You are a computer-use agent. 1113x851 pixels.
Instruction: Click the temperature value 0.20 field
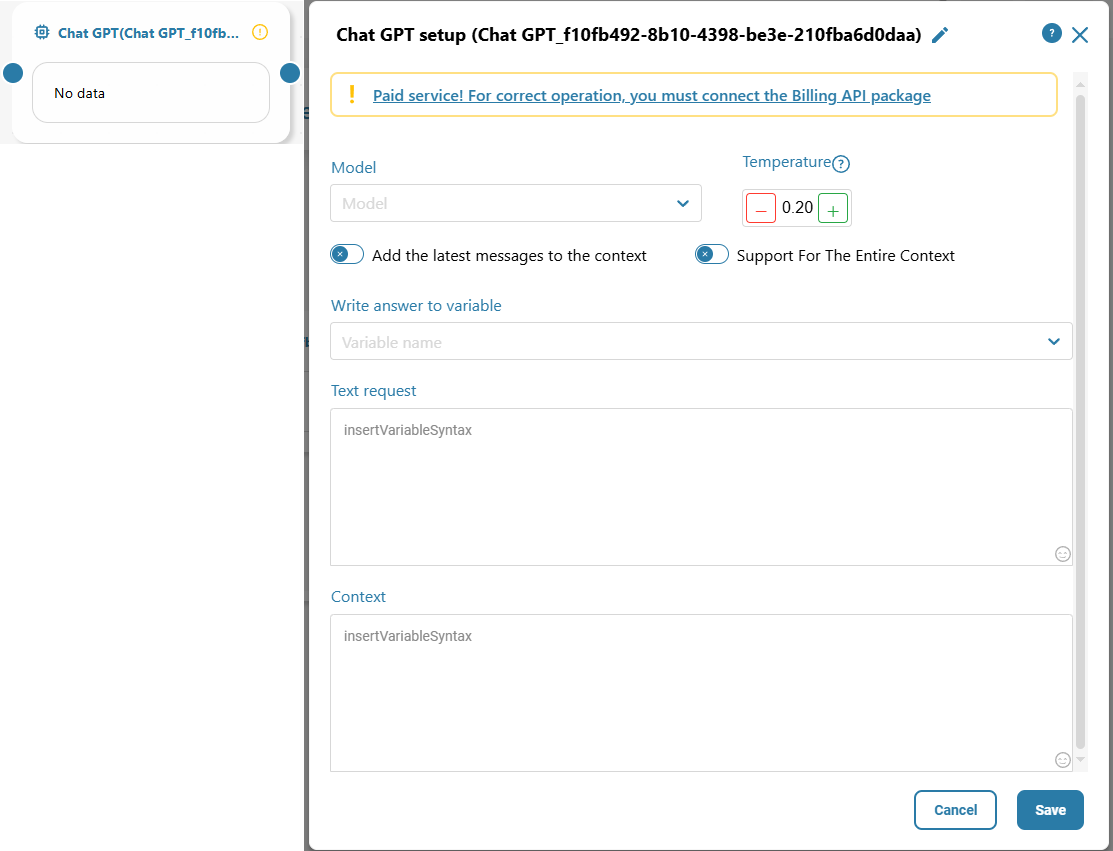[x=797, y=208]
